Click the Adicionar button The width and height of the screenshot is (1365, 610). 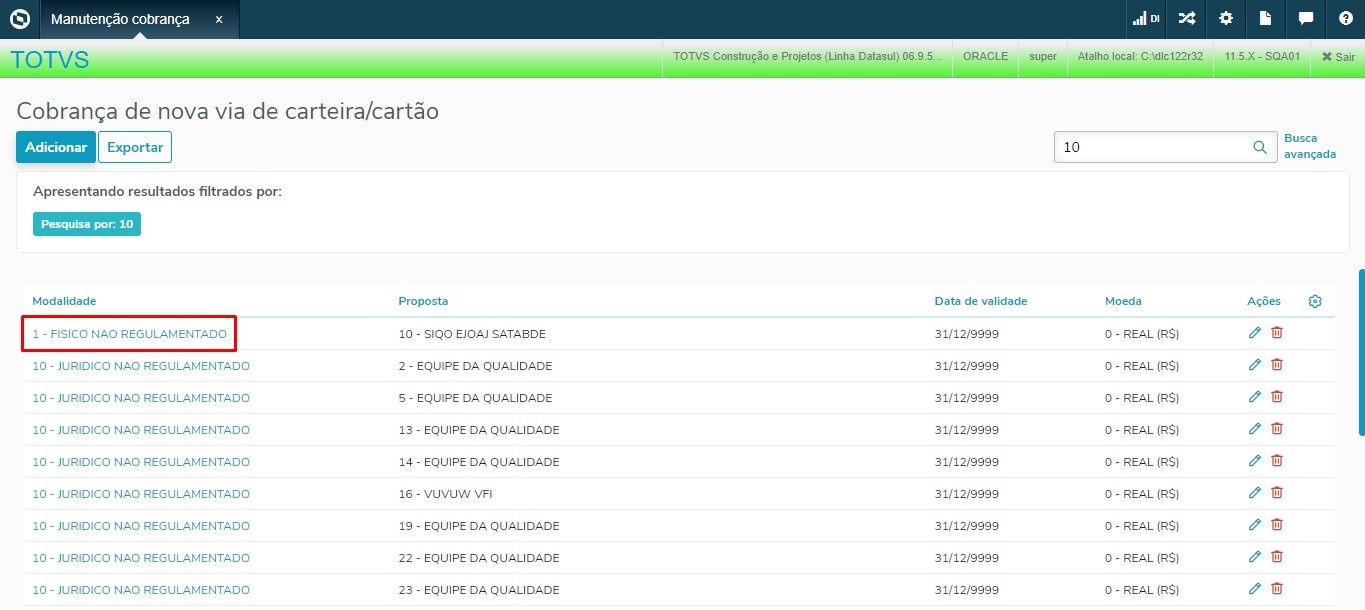56,147
